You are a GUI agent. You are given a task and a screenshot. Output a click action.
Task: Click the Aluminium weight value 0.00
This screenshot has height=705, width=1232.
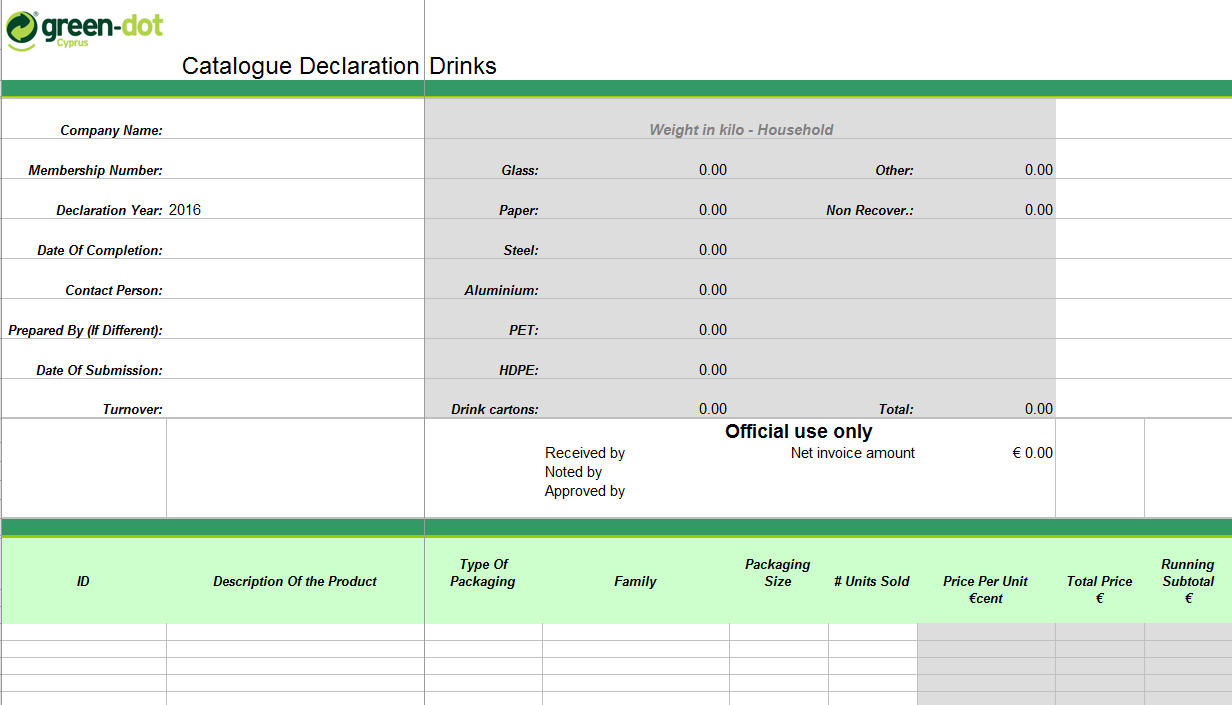pos(713,290)
